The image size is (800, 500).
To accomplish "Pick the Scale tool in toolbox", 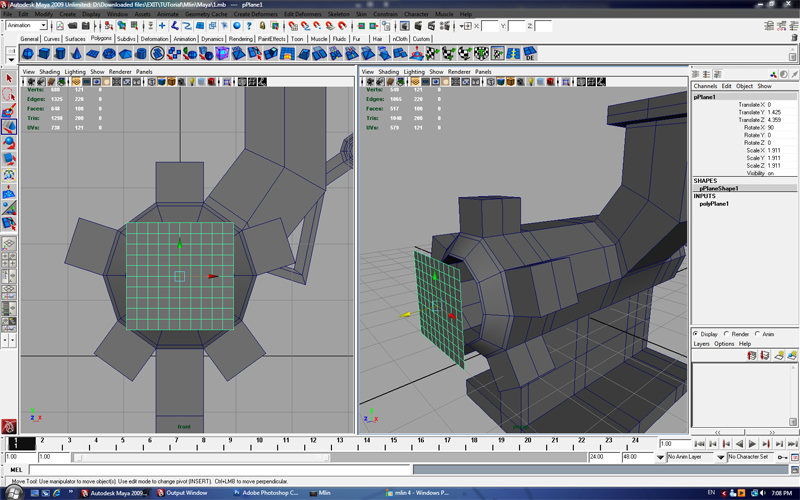I will click(8, 159).
